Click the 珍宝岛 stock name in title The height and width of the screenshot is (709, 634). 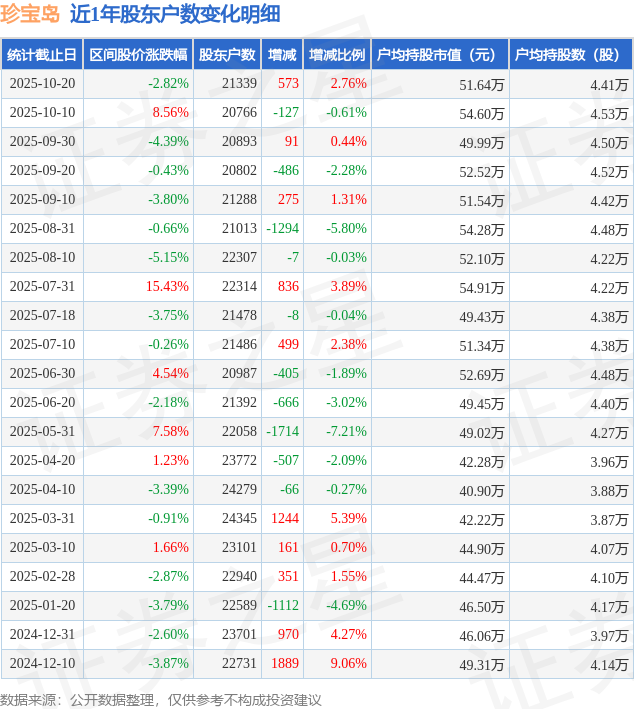(30, 14)
